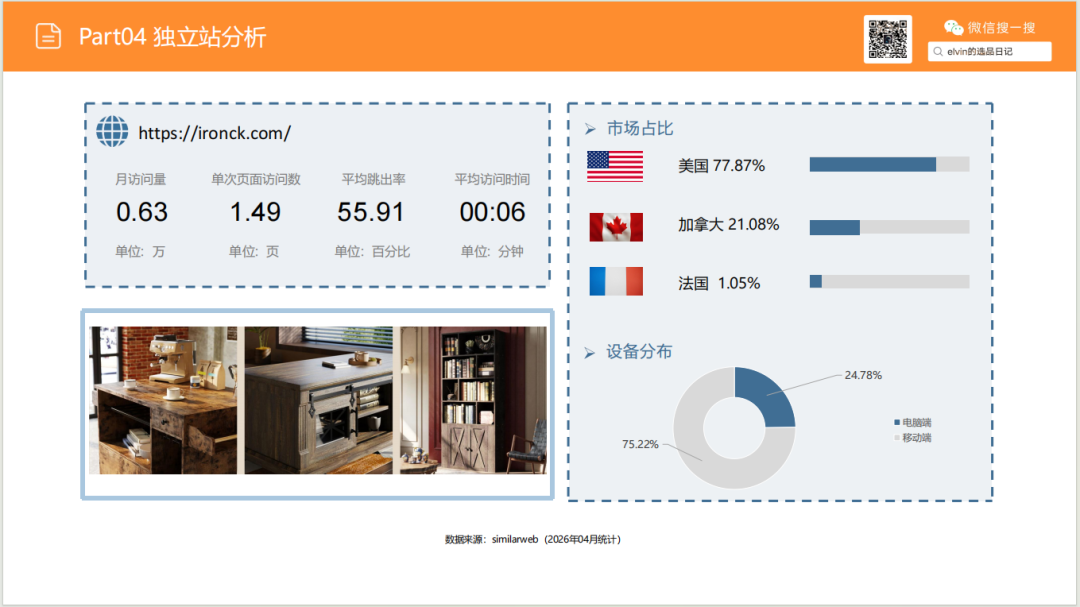Open the tall bookshelf cabinet photo
This screenshot has width=1080, height=607.
coord(474,399)
